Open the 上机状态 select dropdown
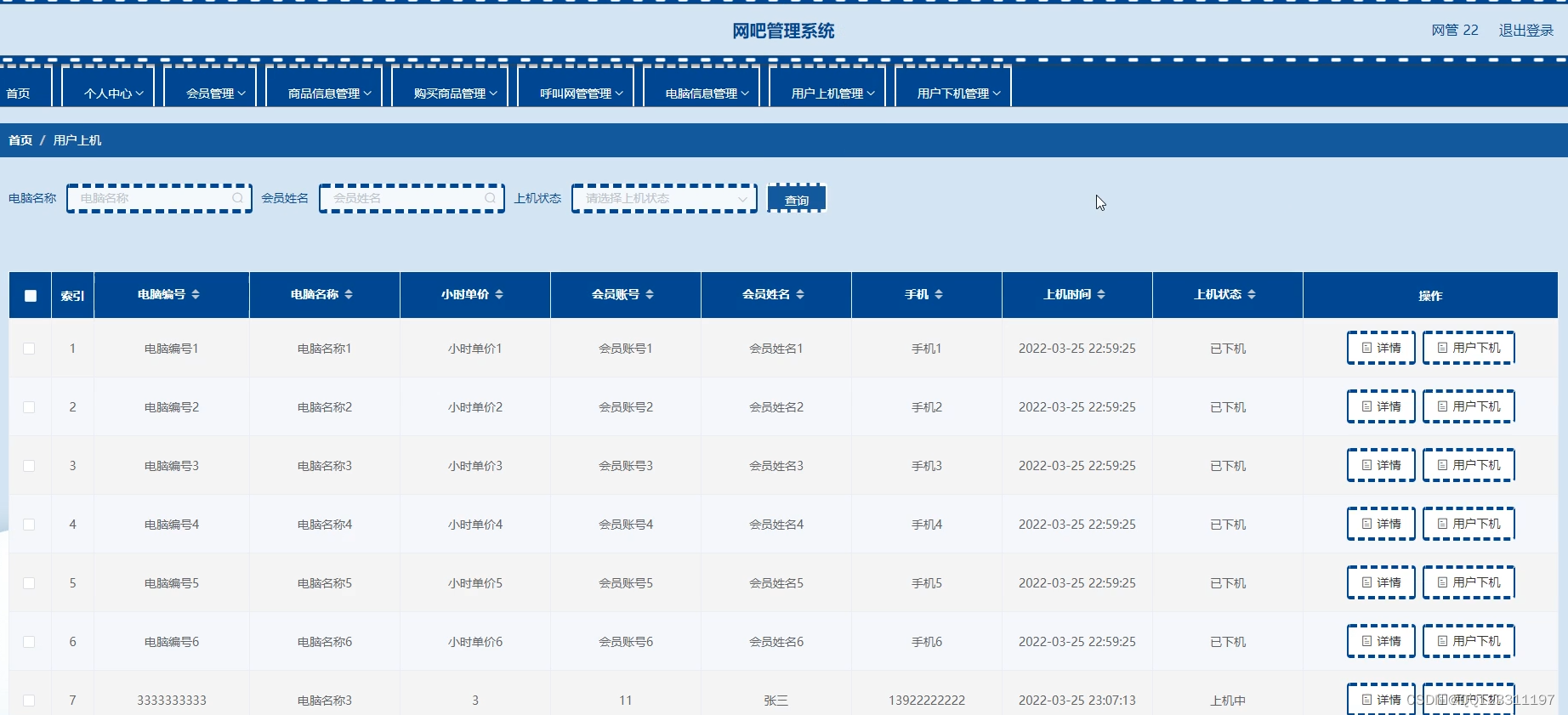The height and width of the screenshot is (715, 1568). pyautogui.click(x=664, y=198)
